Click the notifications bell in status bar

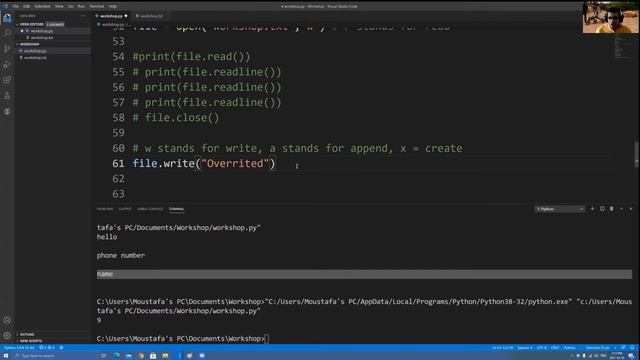632,348
